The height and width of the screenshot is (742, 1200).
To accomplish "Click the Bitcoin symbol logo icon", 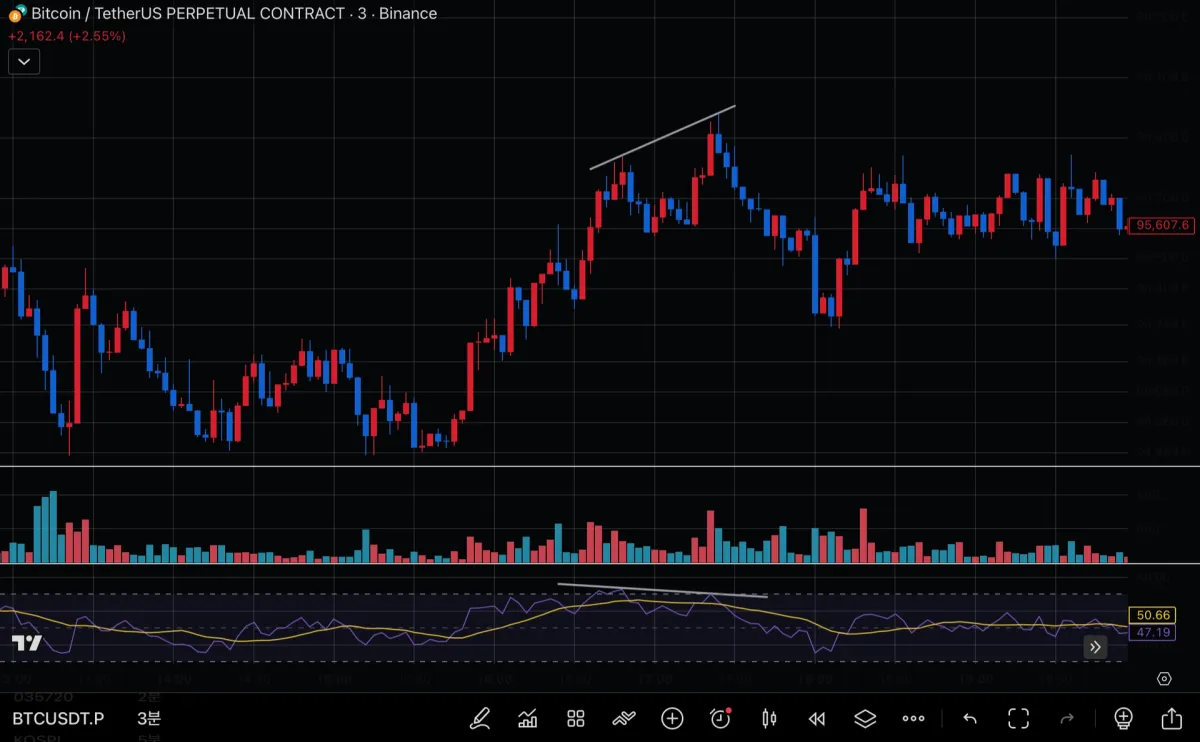I will (16, 14).
